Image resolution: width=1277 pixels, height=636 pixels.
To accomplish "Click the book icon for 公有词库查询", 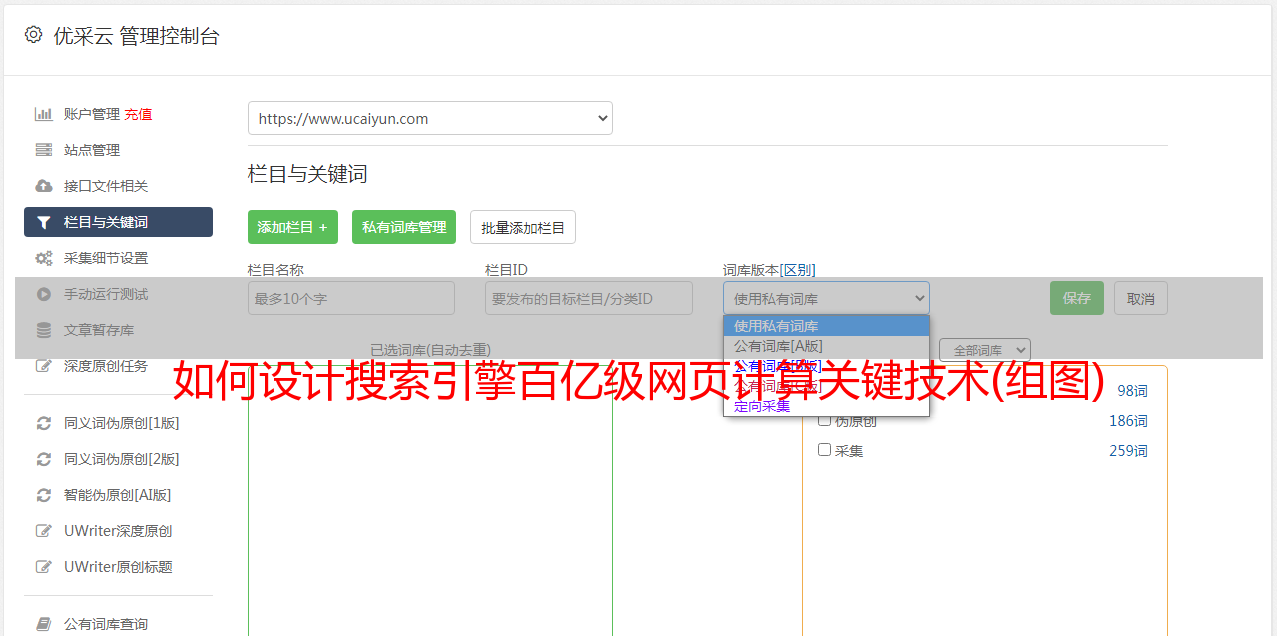I will (43, 624).
